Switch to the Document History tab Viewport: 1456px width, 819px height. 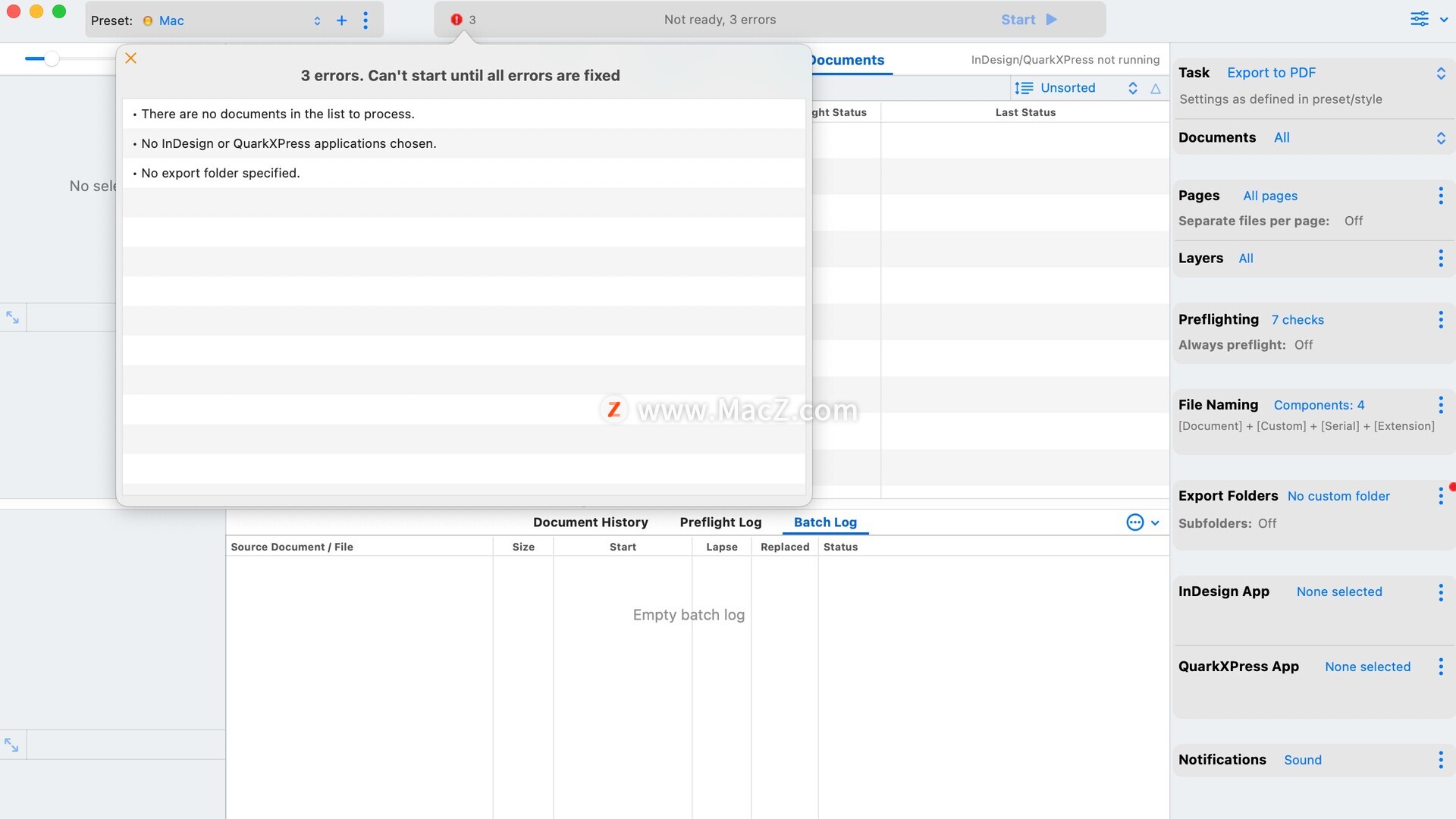click(x=590, y=522)
